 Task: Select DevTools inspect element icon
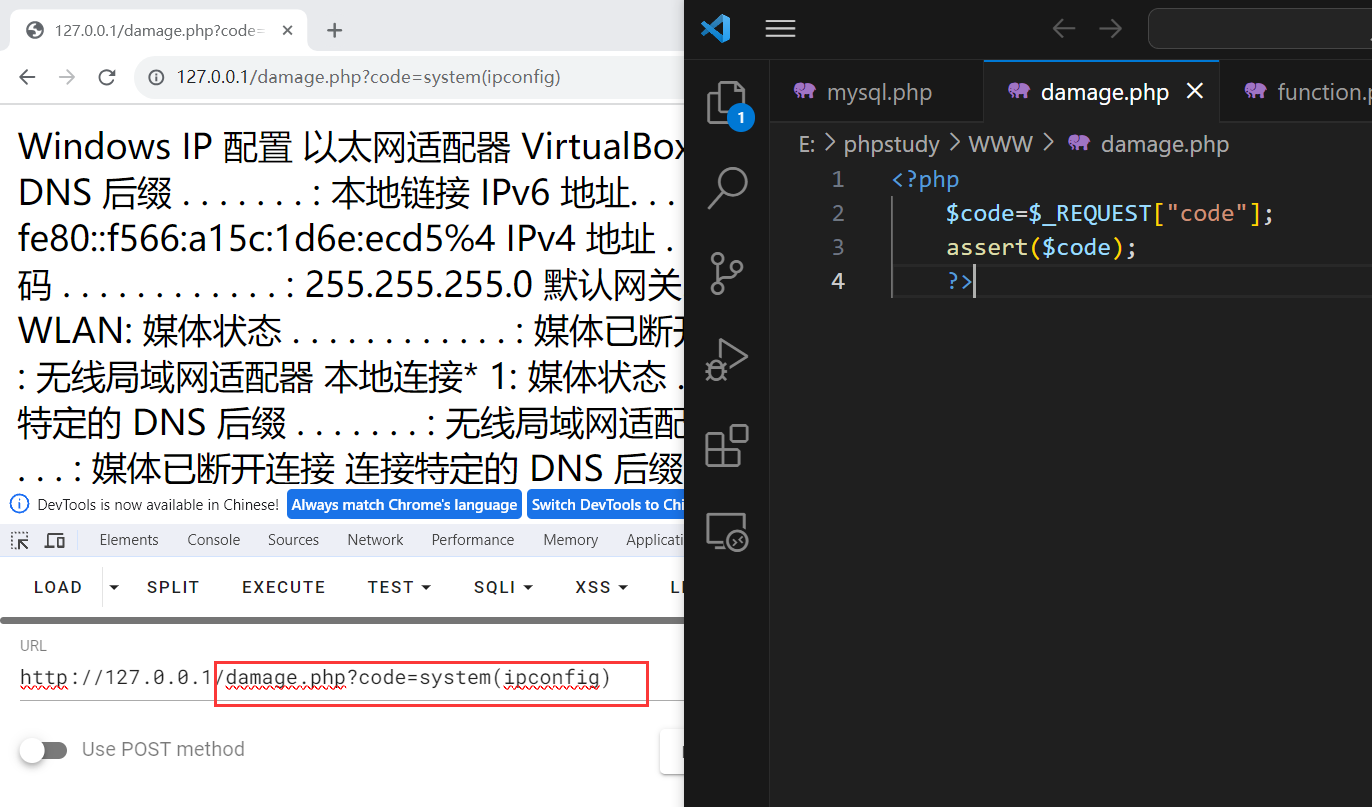(20, 540)
